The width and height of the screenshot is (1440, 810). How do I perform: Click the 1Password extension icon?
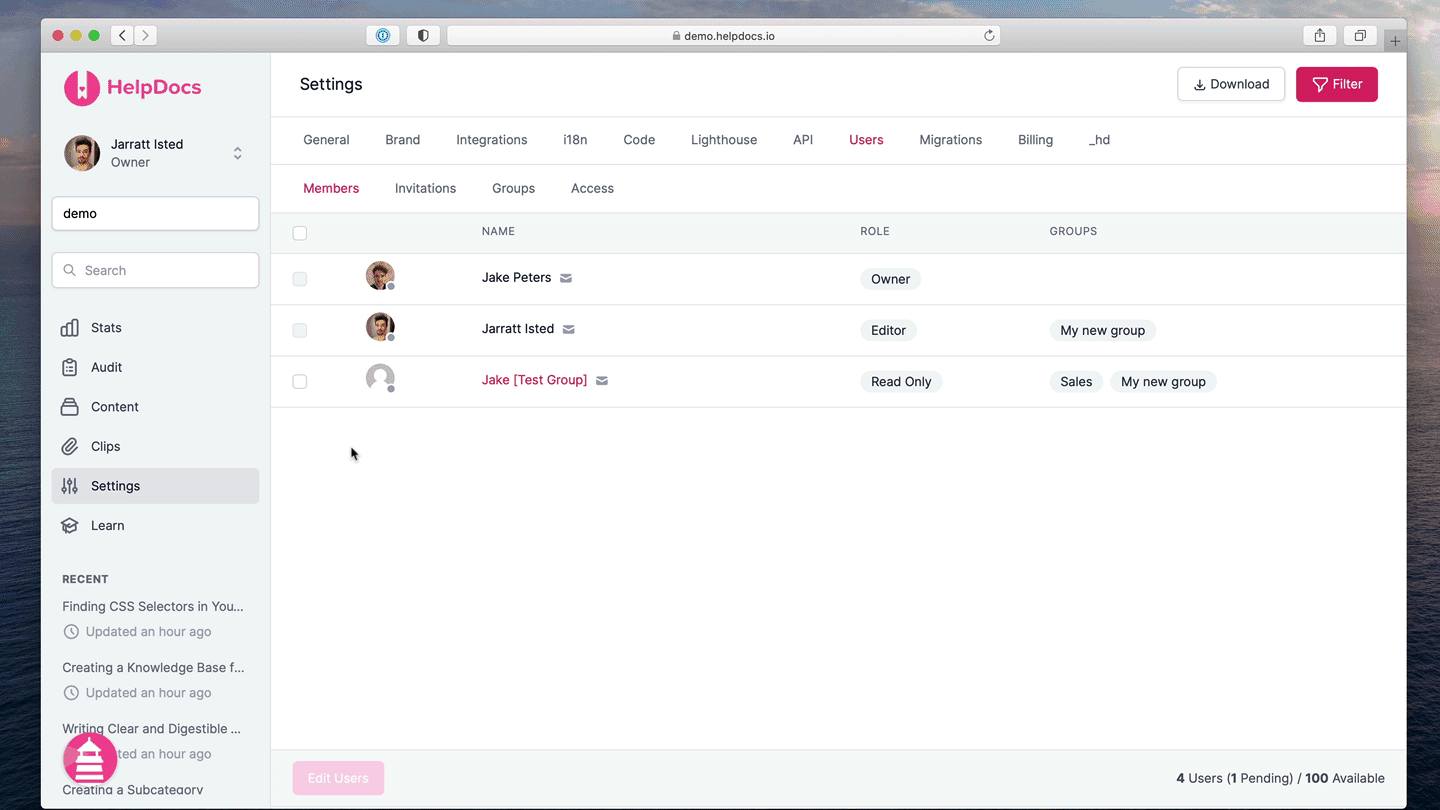click(x=383, y=35)
